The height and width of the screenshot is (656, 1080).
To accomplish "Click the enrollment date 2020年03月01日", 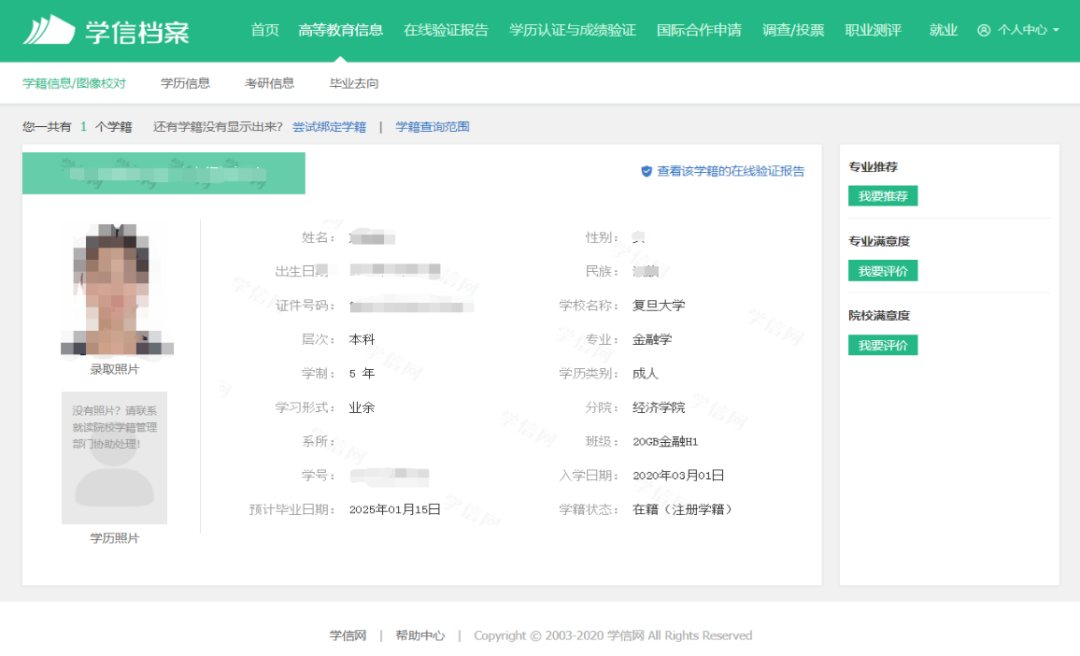I will click(678, 475).
